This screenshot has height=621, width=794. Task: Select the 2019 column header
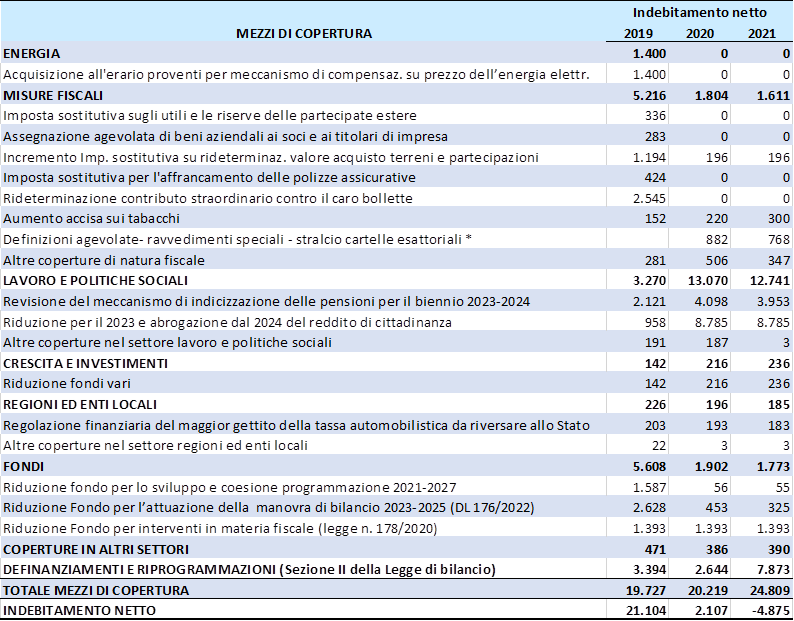638,33
